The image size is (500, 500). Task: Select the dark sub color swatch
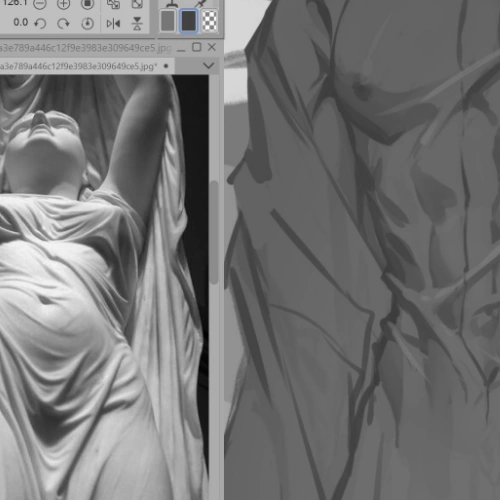click(189, 21)
